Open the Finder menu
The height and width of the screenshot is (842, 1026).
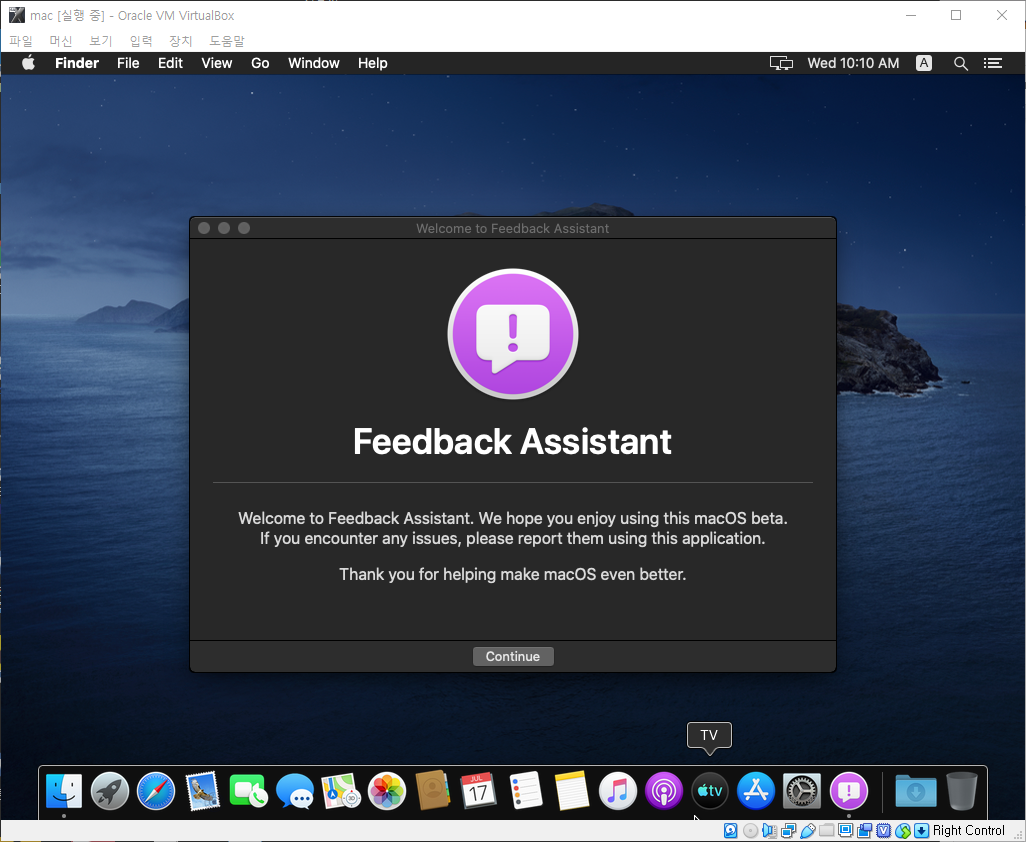coord(77,63)
